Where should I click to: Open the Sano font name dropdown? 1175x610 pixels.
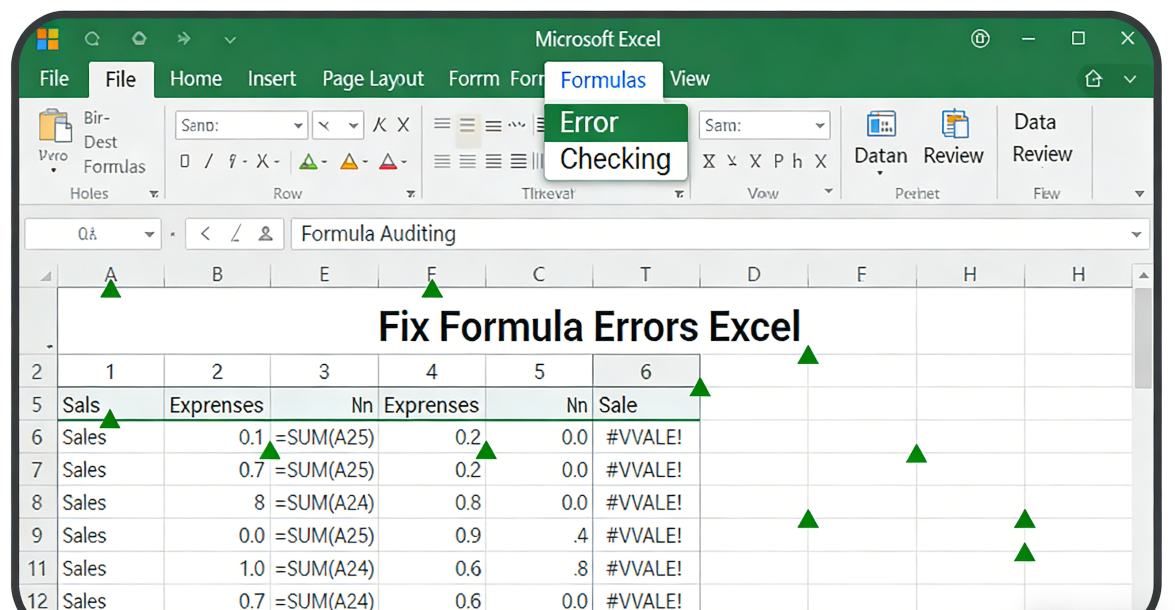tap(298, 125)
